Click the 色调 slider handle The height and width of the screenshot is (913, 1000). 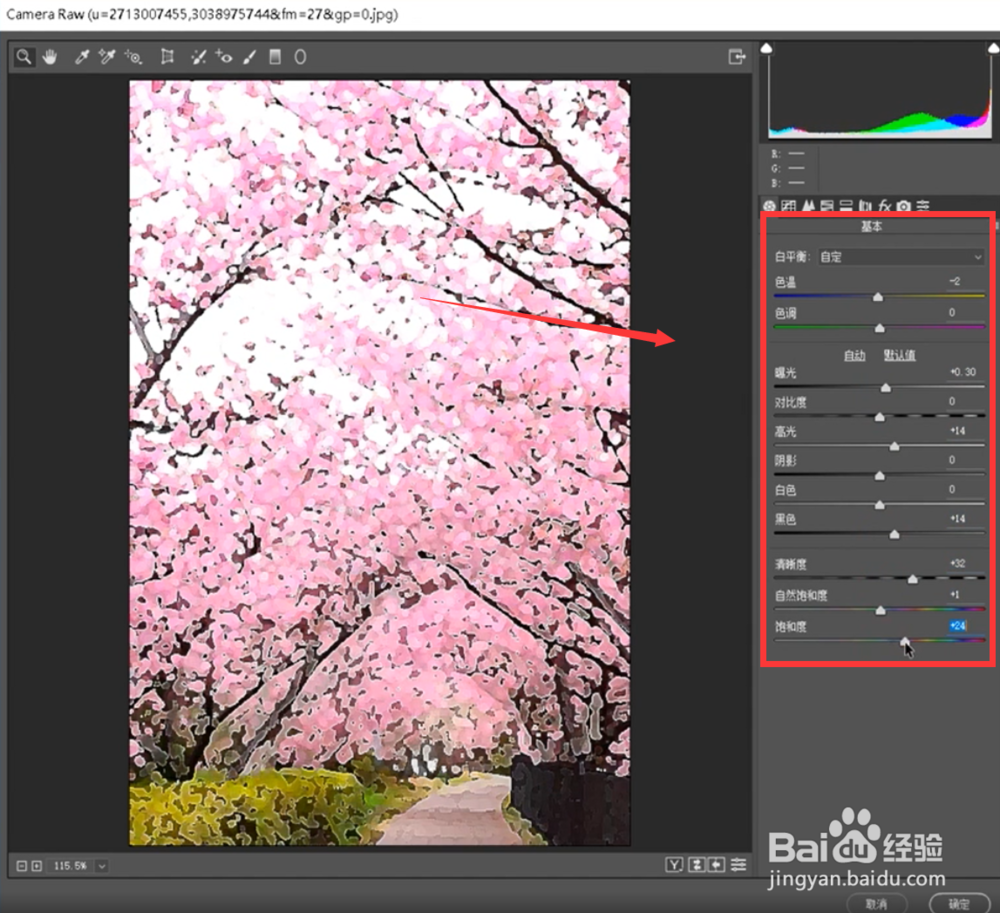point(879,328)
